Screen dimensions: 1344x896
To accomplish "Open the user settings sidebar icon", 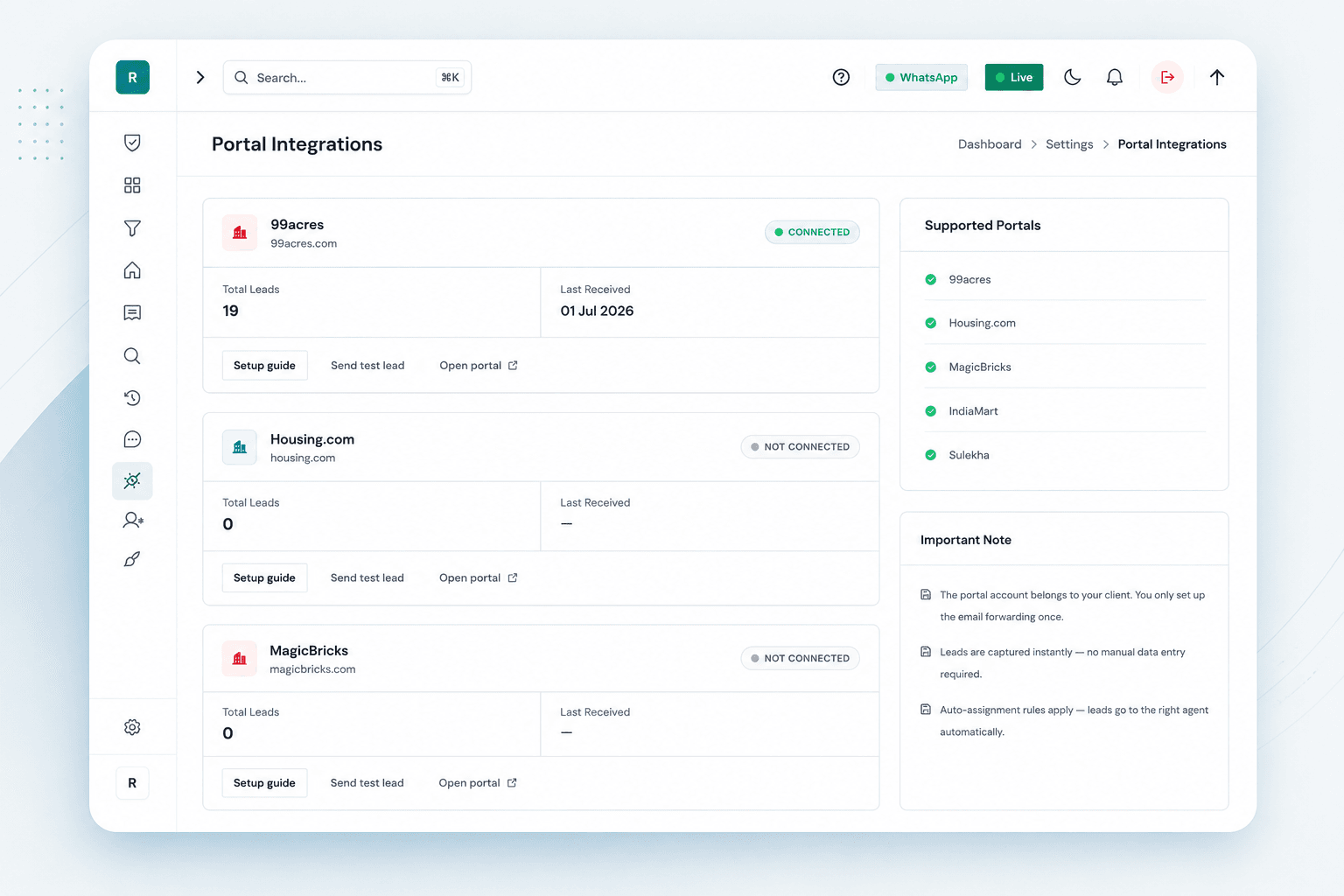I will pyautogui.click(x=133, y=520).
